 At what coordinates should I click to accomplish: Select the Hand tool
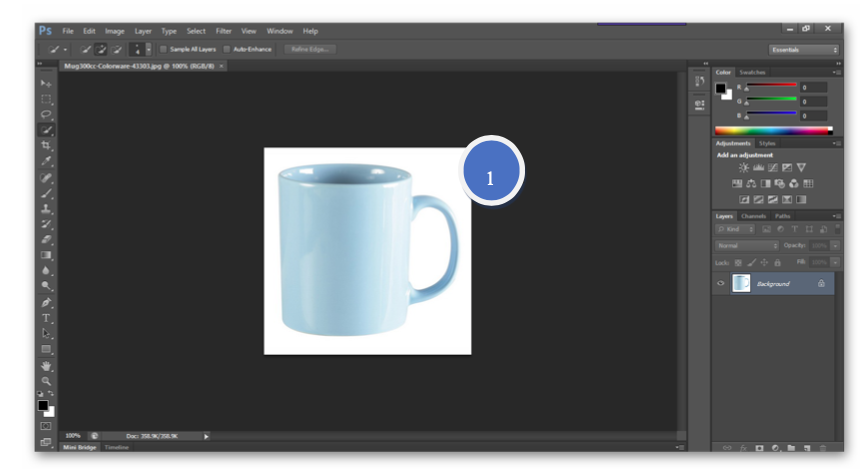pos(46,366)
